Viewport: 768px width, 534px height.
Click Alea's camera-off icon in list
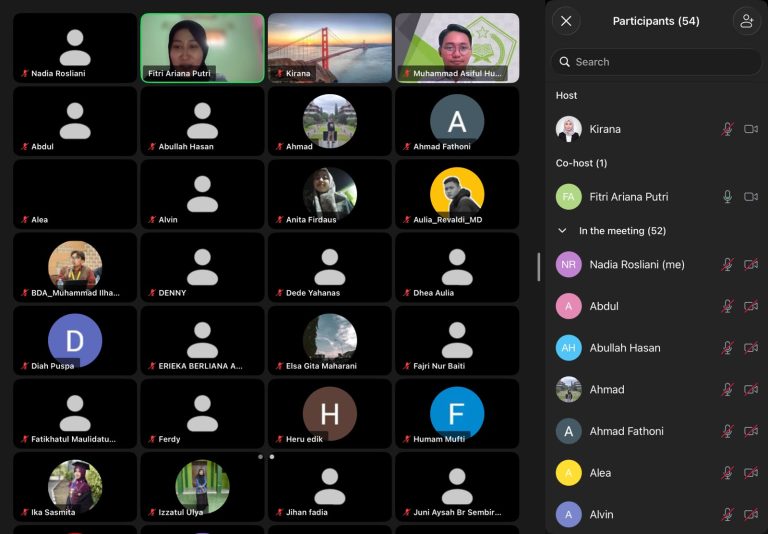coord(751,473)
